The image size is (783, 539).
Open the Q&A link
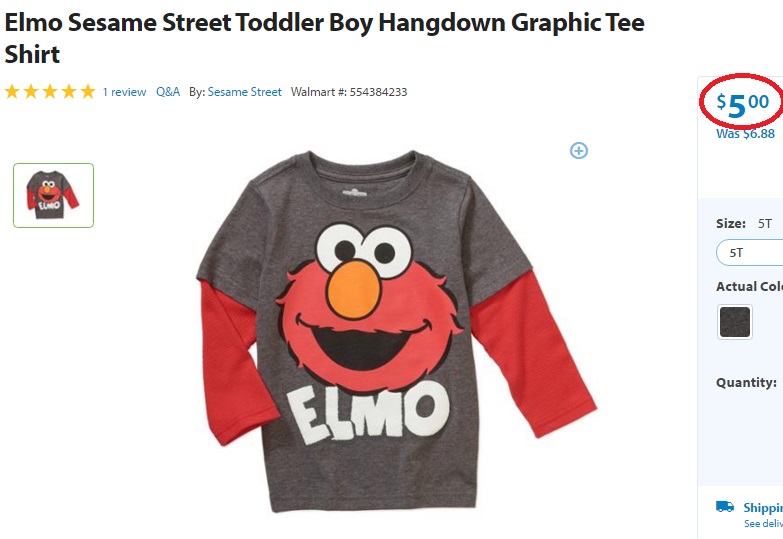(168, 92)
